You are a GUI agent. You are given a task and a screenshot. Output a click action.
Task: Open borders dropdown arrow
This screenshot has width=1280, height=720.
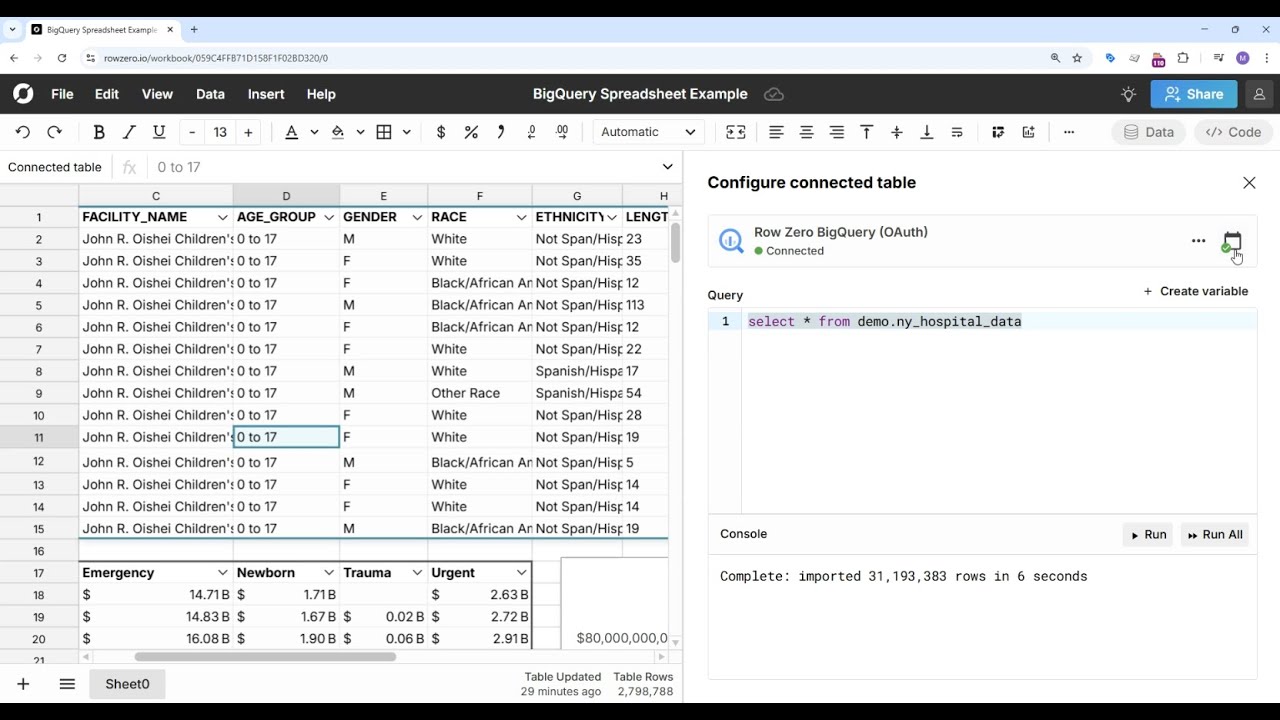[406, 132]
